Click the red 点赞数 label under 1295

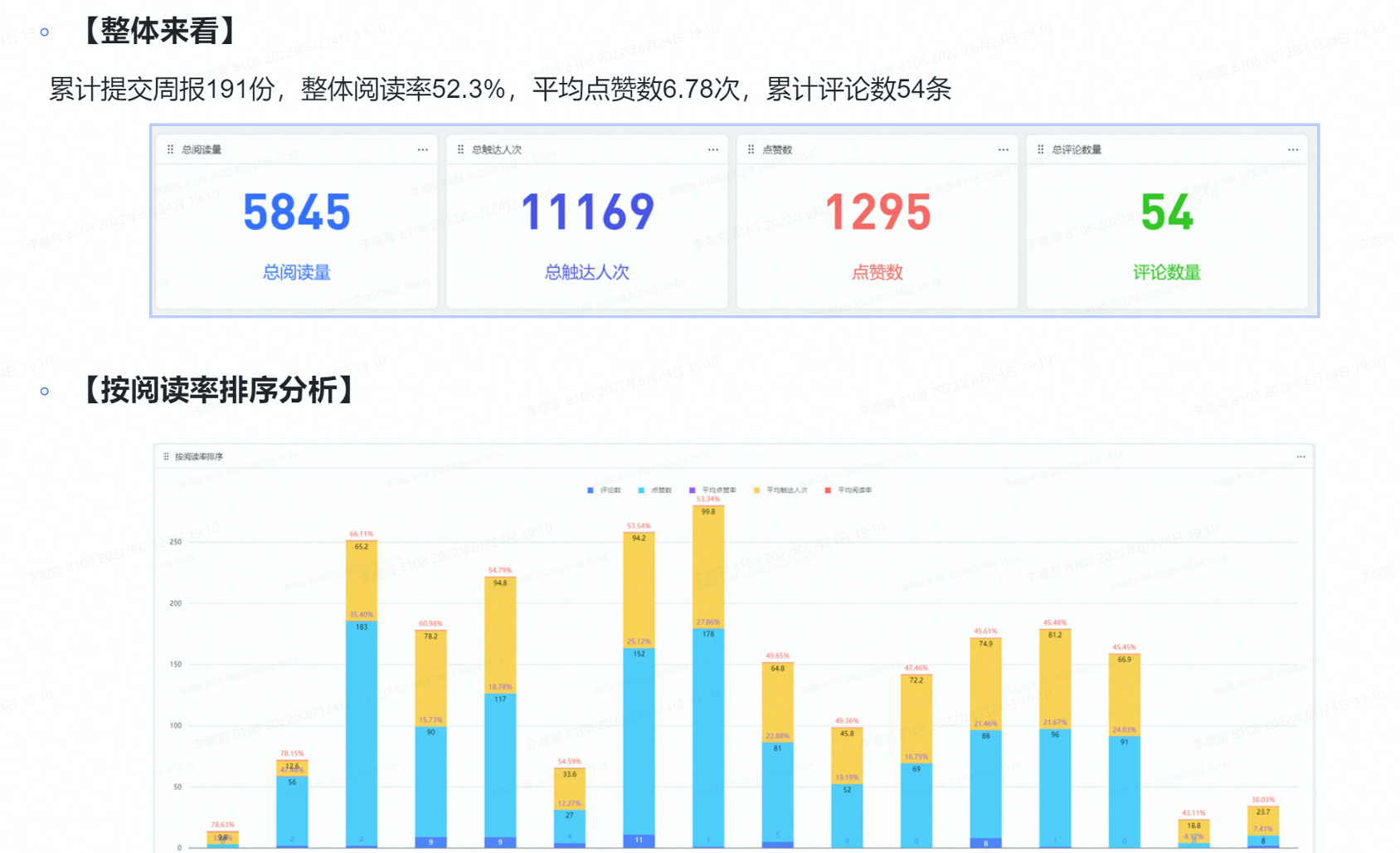click(x=877, y=272)
